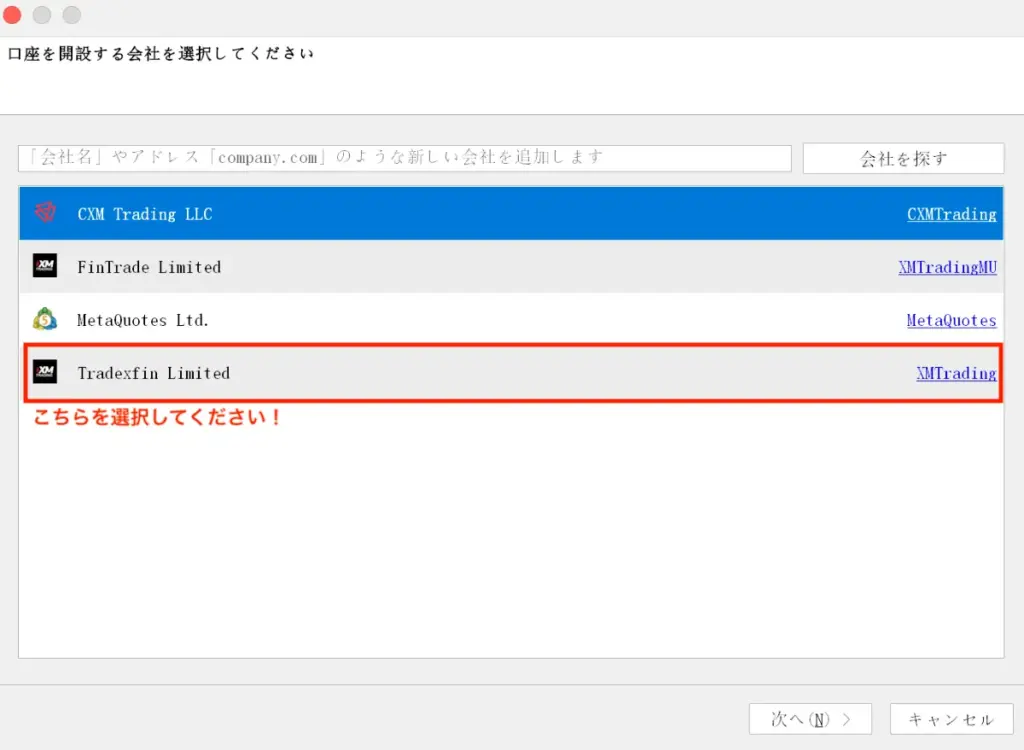The width and height of the screenshot is (1024, 750).
Task: Click the CXM Trading LLC broker logo
Action: click(x=44, y=213)
